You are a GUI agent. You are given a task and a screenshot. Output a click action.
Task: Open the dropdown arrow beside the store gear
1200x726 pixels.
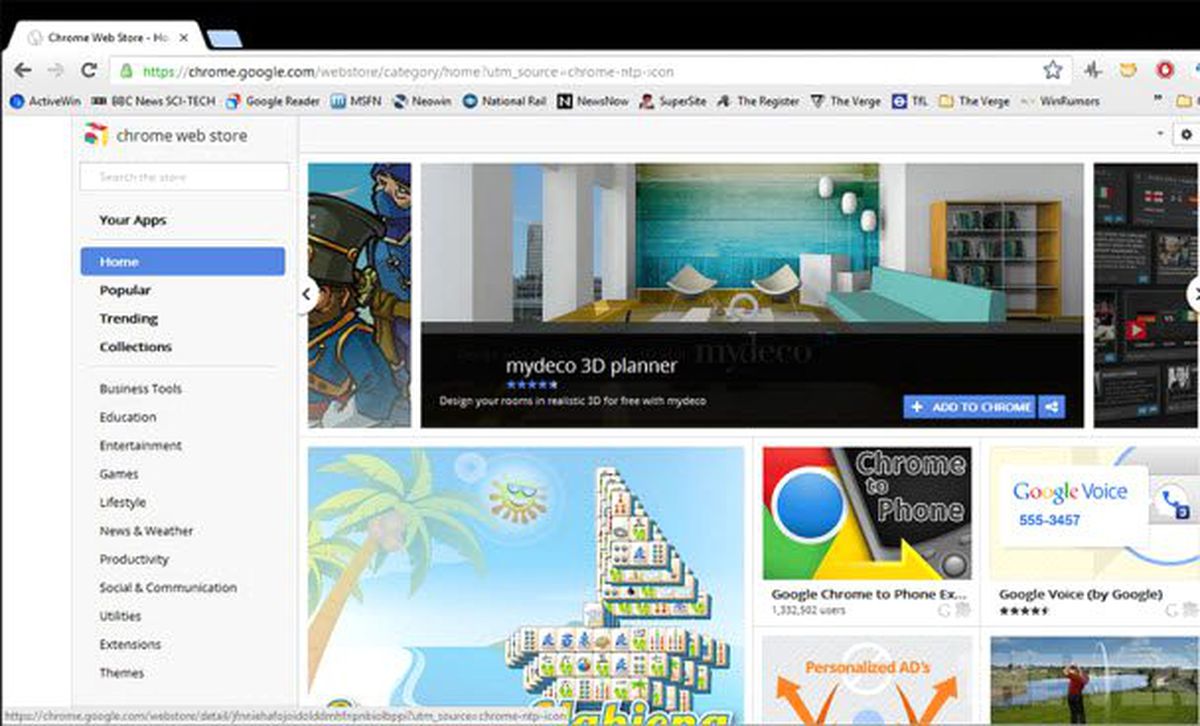[x=1161, y=134]
